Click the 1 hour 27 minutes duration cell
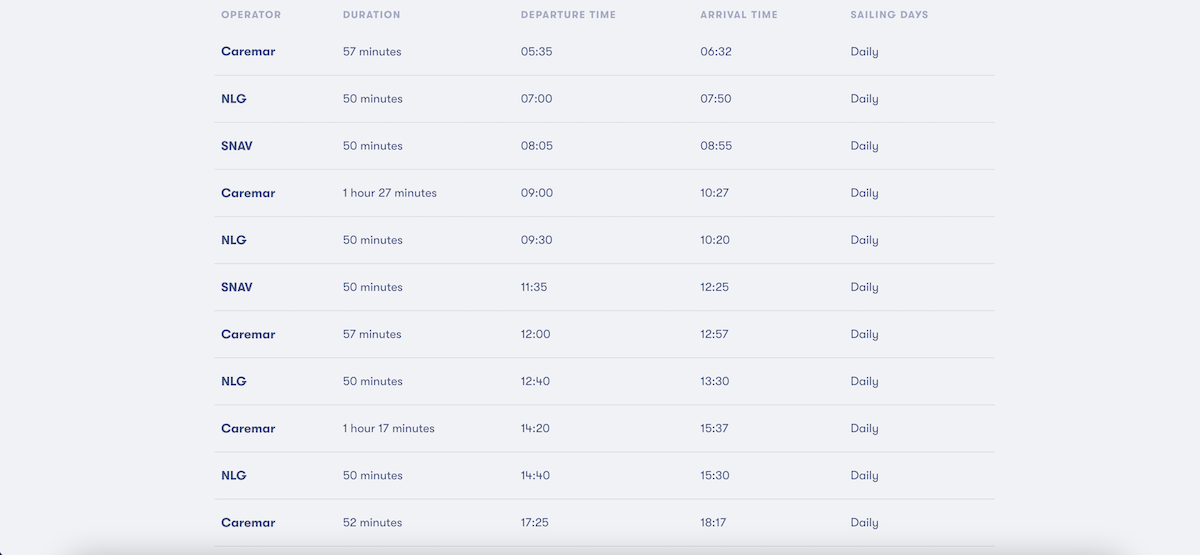The image size is (1200, 555). [x=390, y=193]
